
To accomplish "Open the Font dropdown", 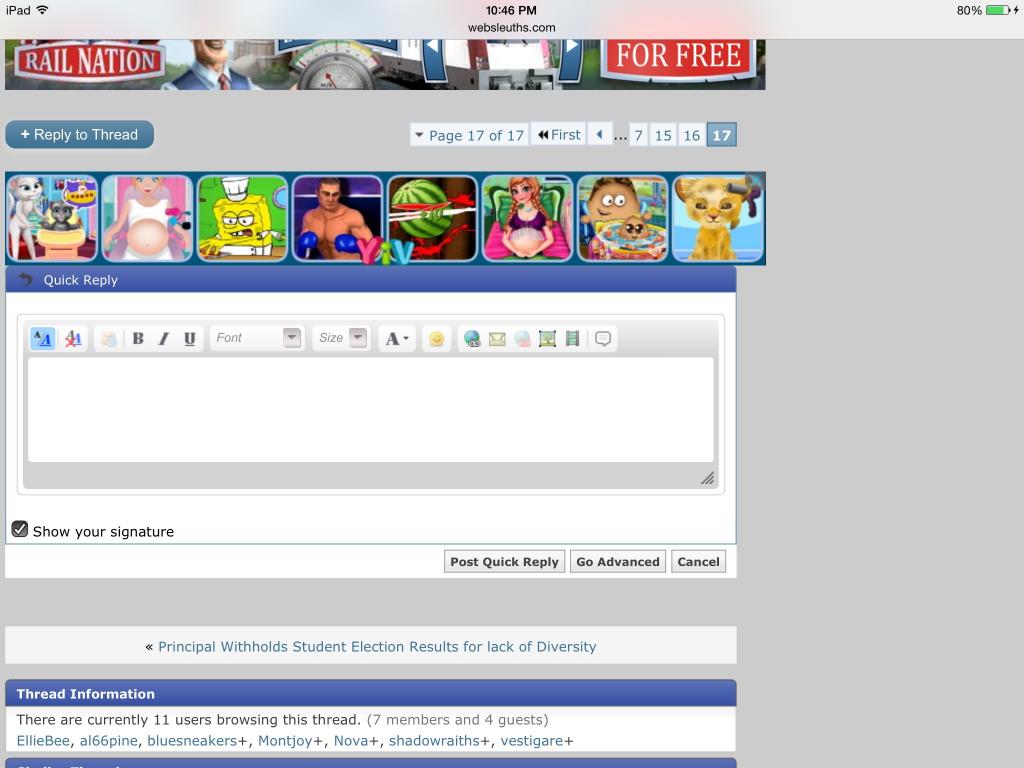I will point(256,338).
